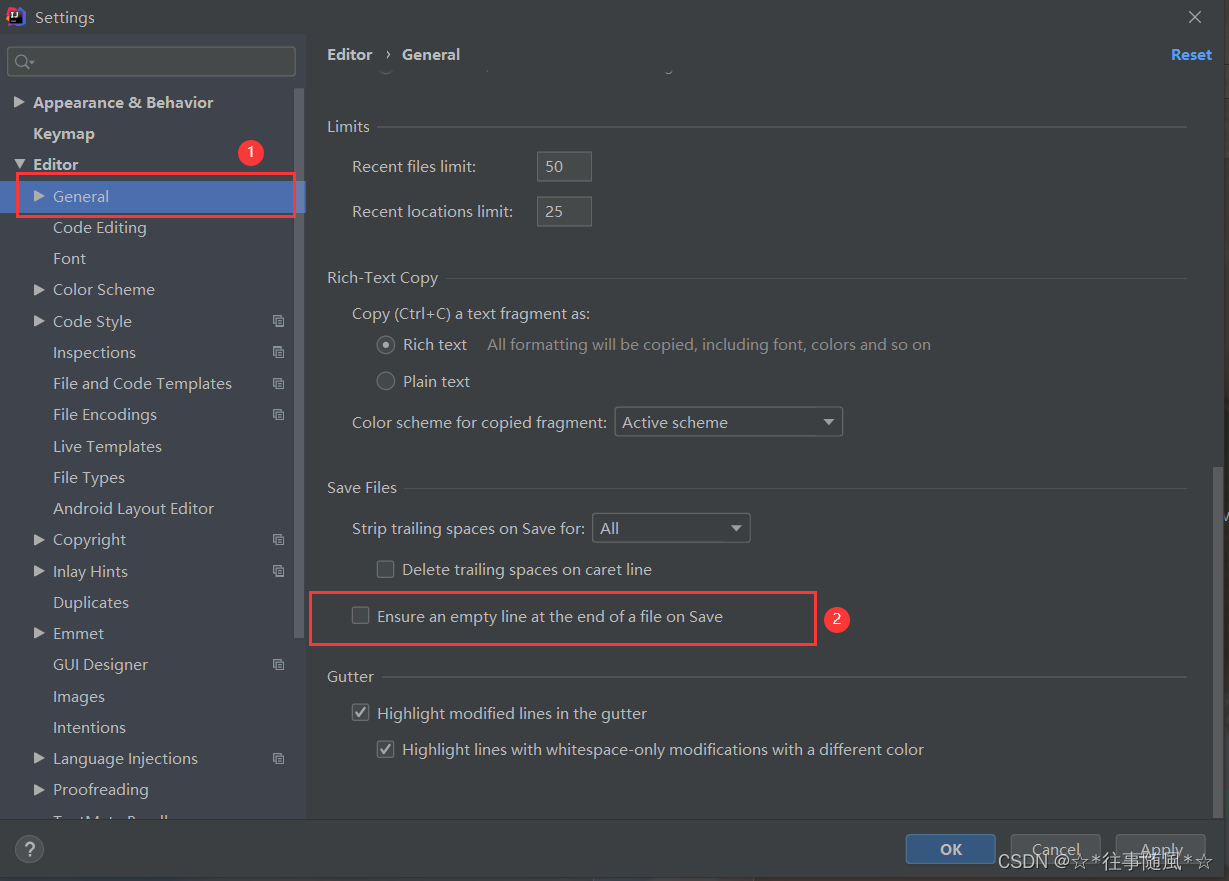Open help with the question mark button
The width and height of the screenshot is (1229, 881).
30,850
